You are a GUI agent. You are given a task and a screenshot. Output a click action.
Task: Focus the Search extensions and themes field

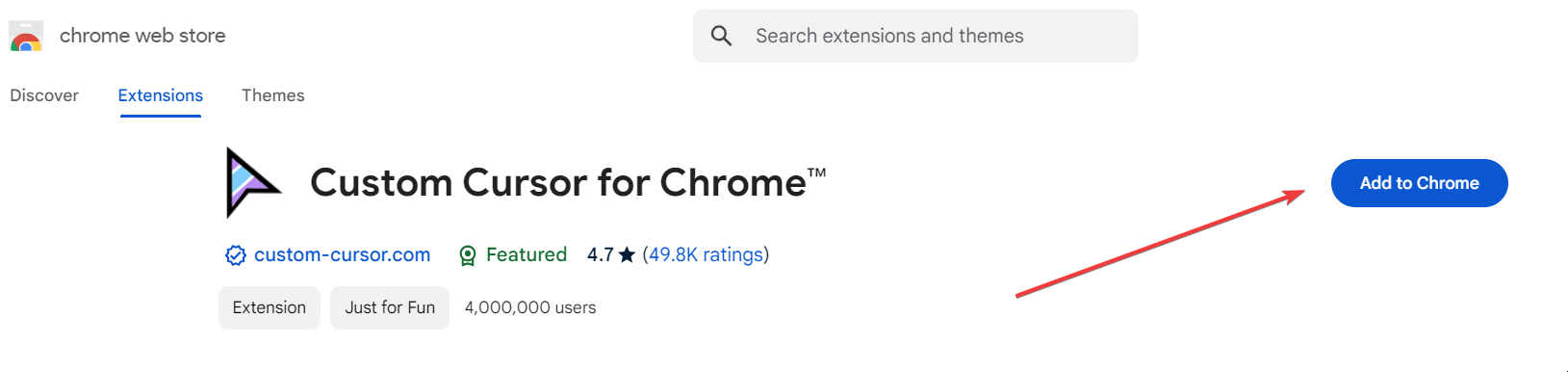coord(915,37)
